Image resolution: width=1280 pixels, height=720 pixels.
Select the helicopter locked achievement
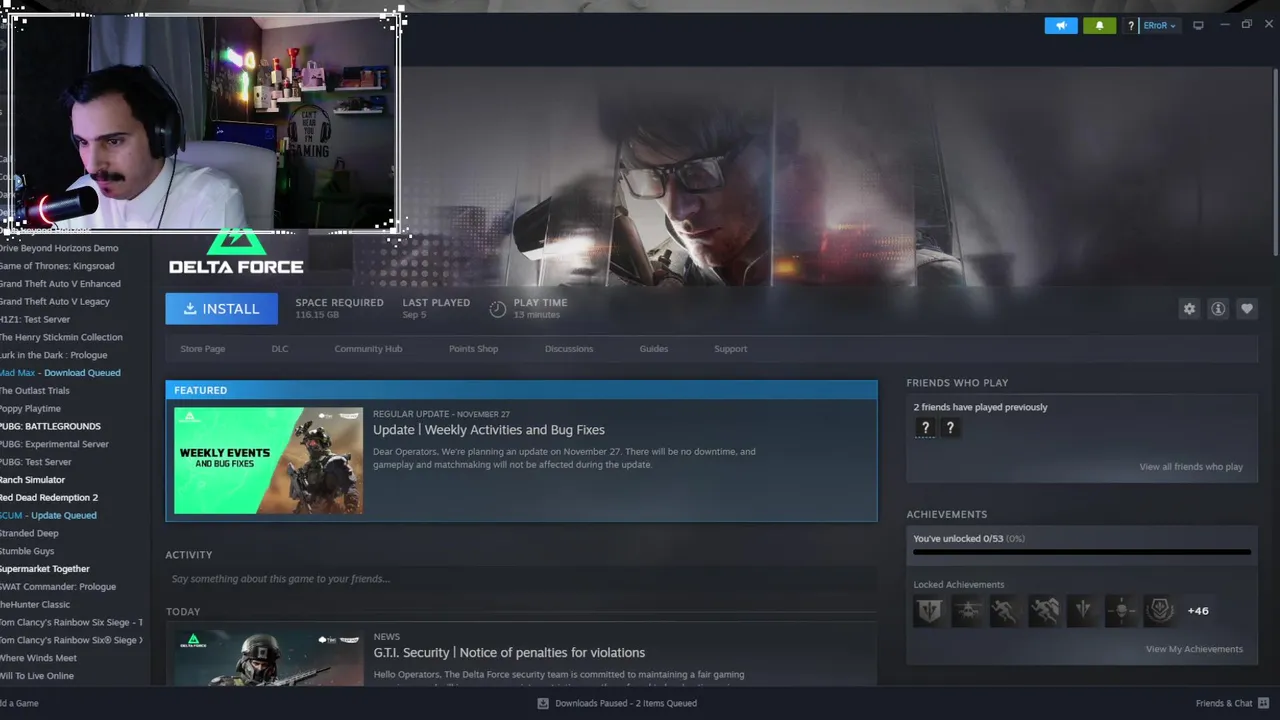point(967,611)
